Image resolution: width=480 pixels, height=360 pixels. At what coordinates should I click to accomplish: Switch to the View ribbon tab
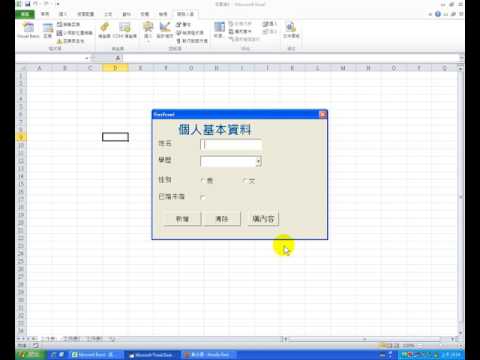click(x=163, y=14)
